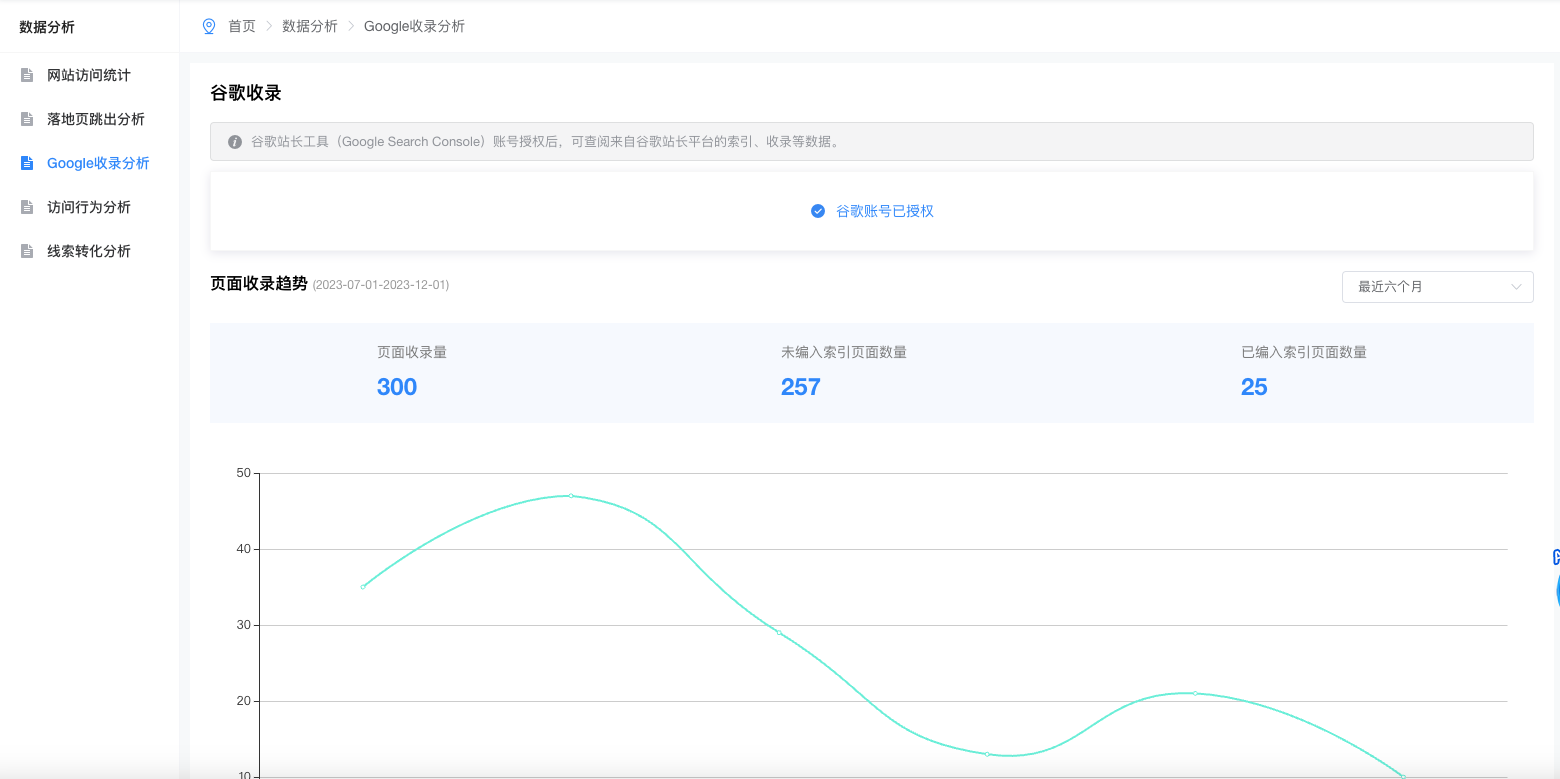Click the chevron arrow in the time range selector
Screen dimensions: 1560x779
pos(1516,287)
